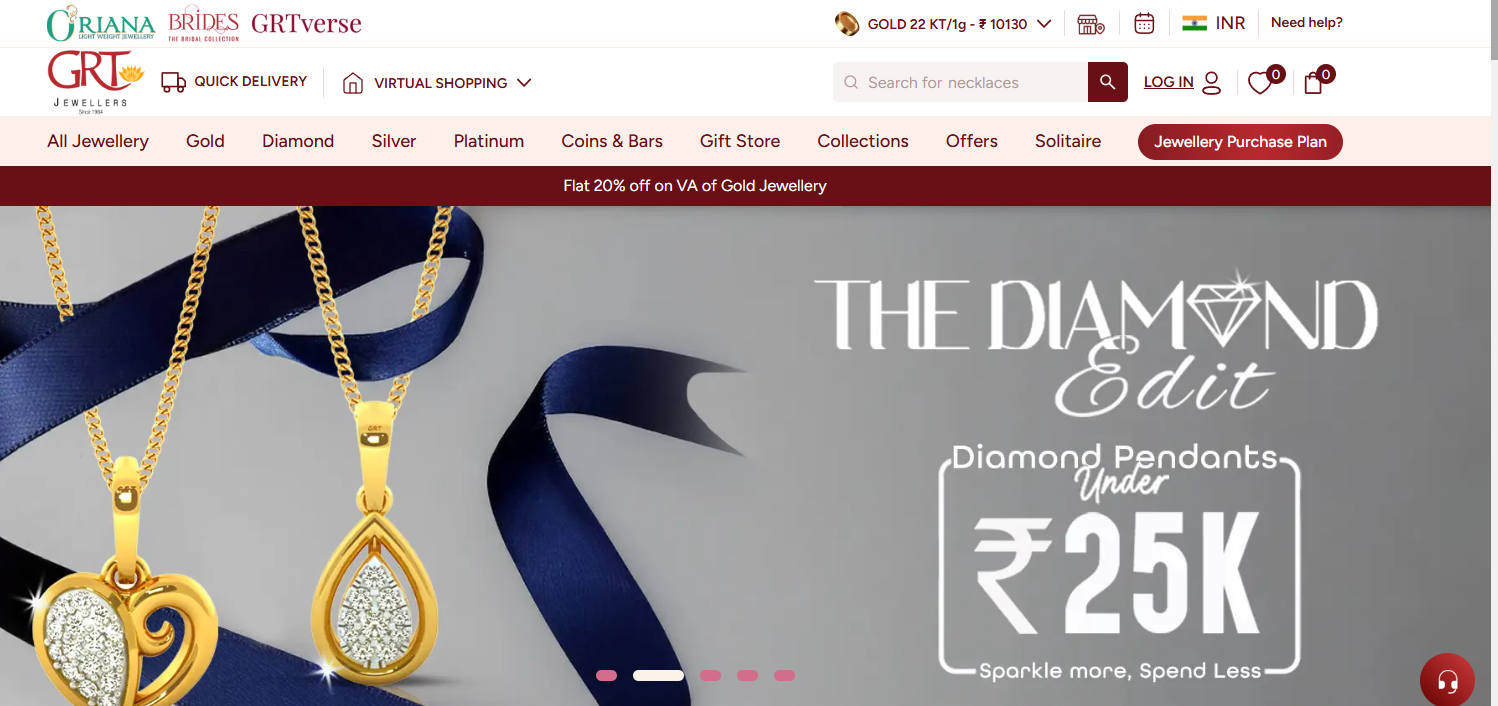Open the shopping bag cart icon
The height and width of the screenshot is (706, 1498).
click(1313, 84)
